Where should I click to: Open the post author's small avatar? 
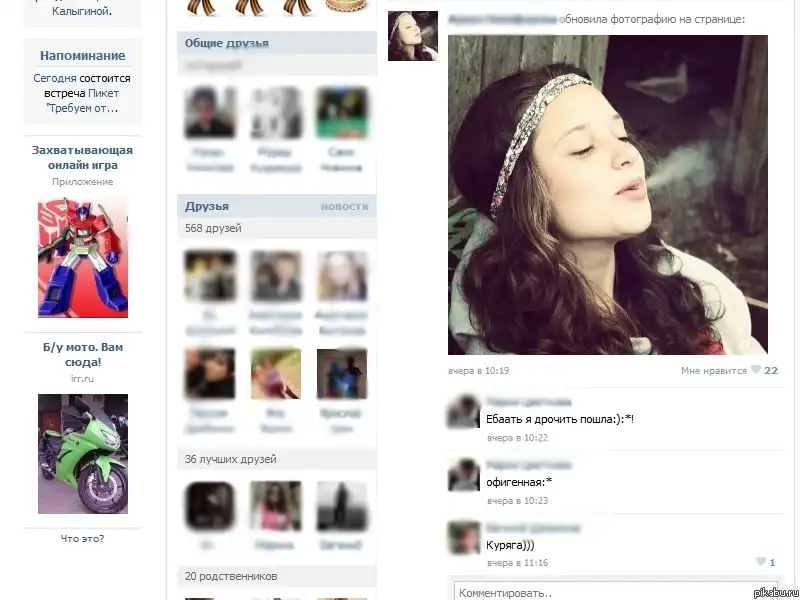[412, 37]
